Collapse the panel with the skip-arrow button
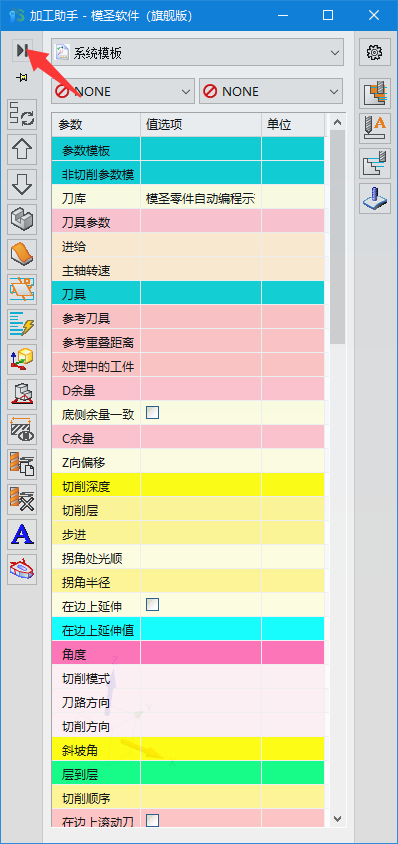398x844 pixels. [22, 51]
